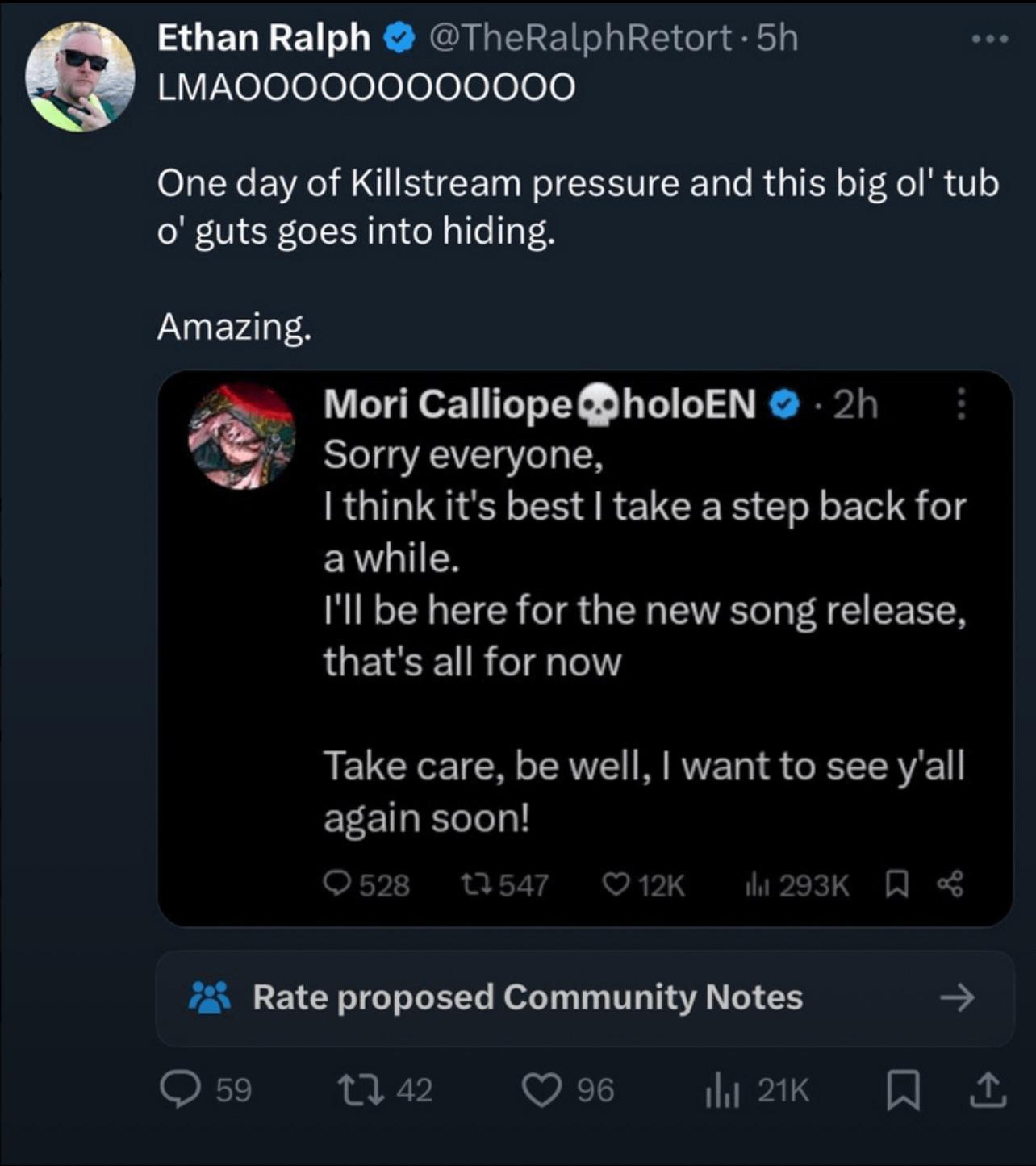Viewport: 1036px width, 1166px height.
Task: Share the quoted tweet
Action: click(x=950, y=884)
